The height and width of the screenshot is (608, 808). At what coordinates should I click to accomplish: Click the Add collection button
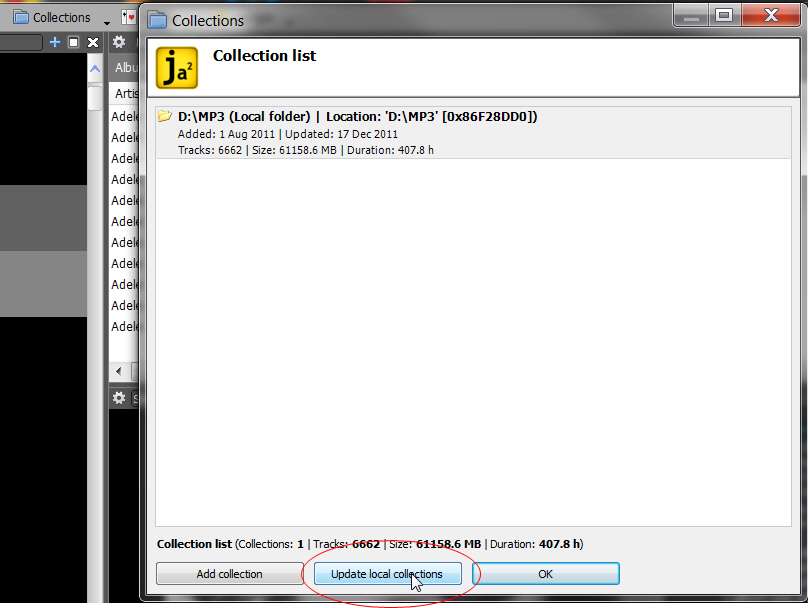click(230, 573)
